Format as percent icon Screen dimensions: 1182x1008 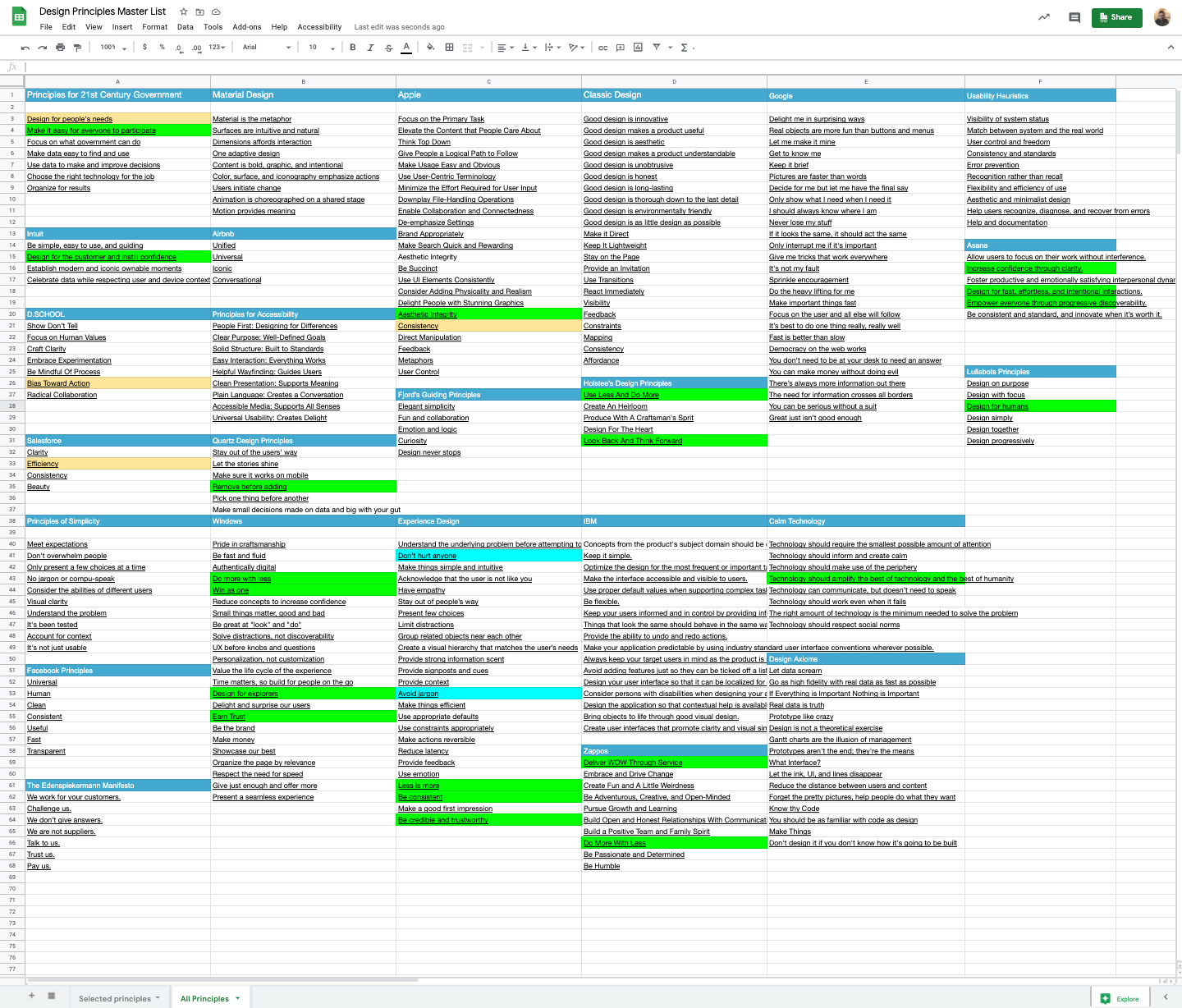pyautogui.click(x=162, y=48)
